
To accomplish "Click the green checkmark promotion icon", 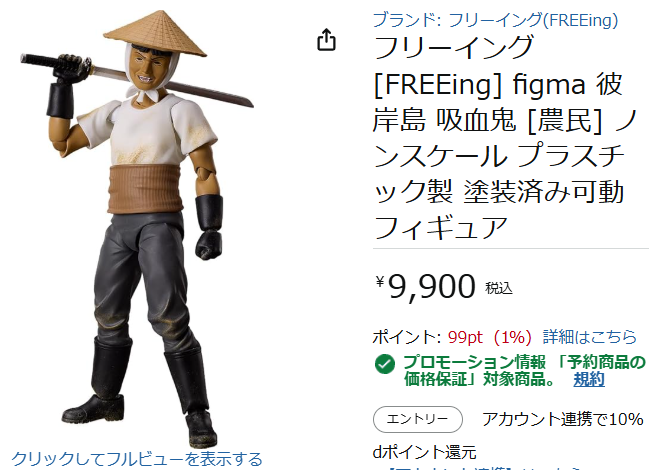I will tap(385, 364).
